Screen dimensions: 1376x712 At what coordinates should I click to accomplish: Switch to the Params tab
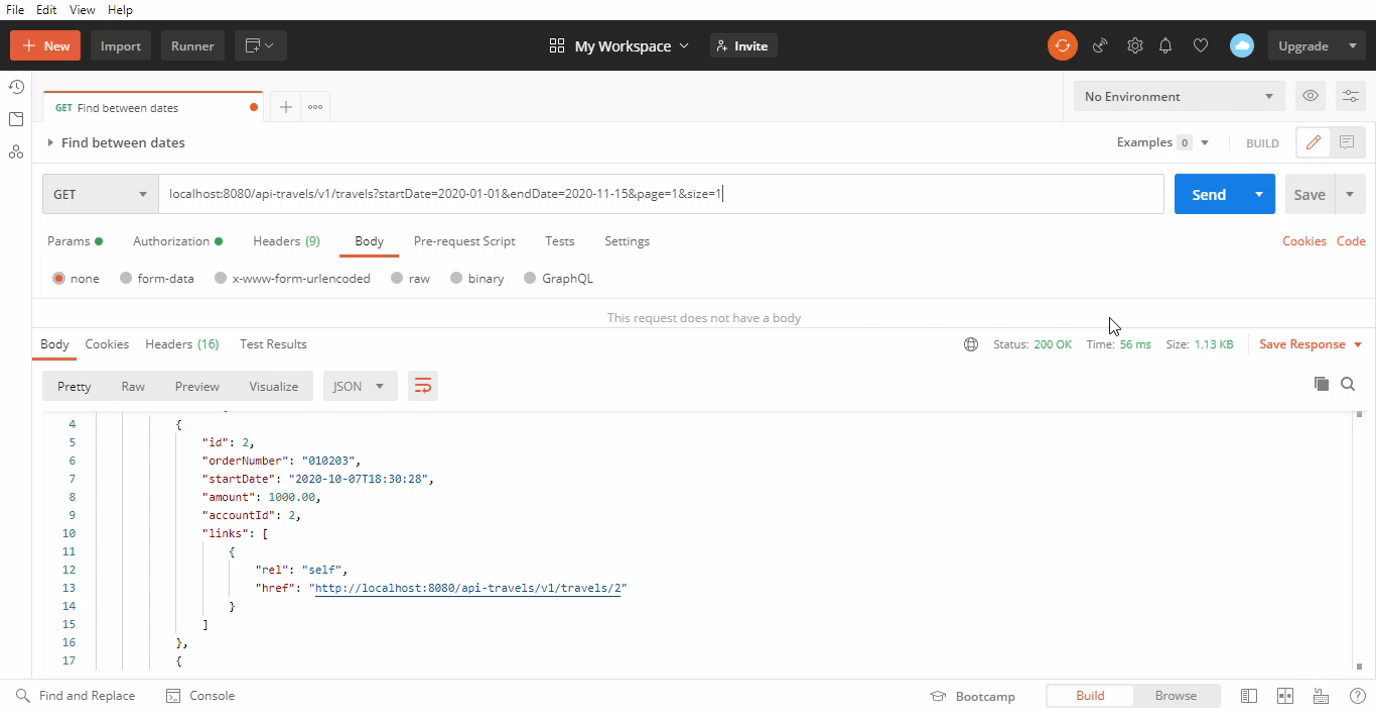tap(75, 241)
